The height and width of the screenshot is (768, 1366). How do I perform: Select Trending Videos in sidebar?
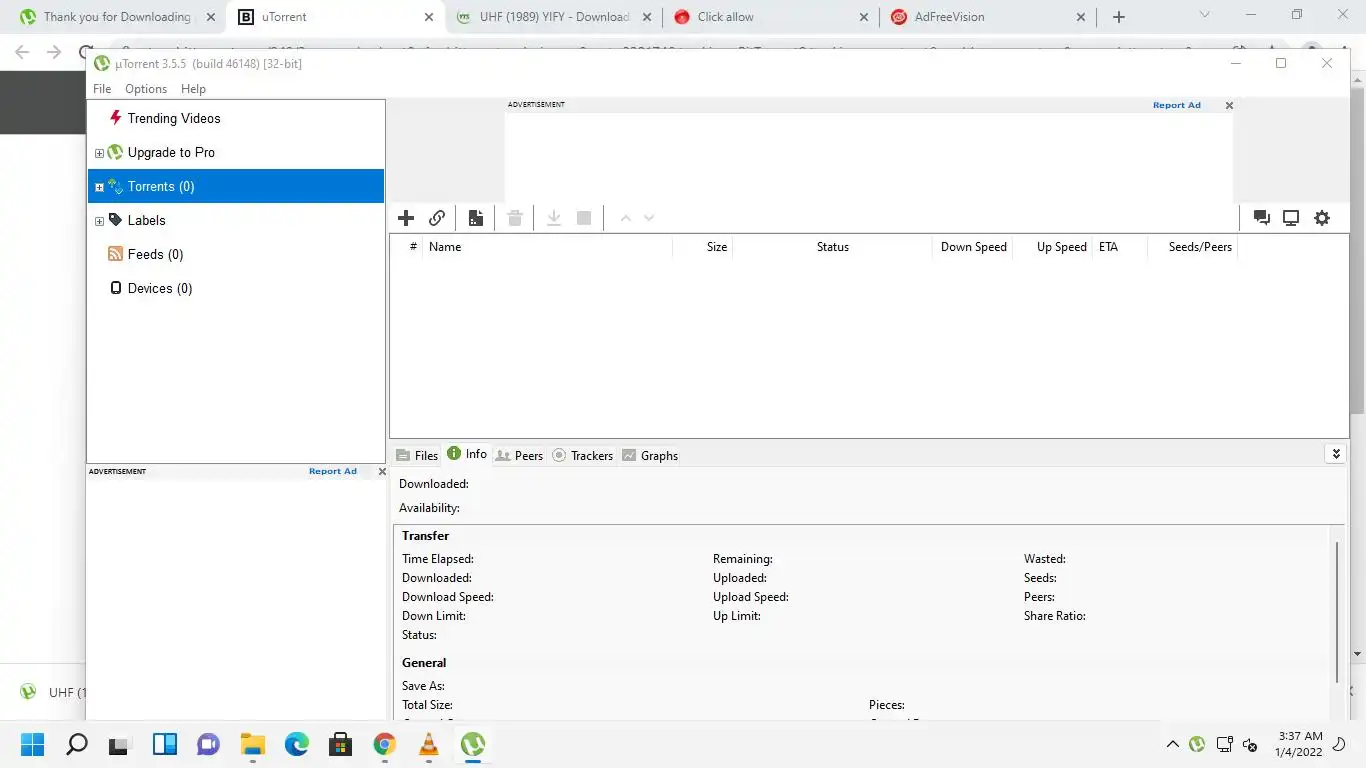tap(174, 118)
